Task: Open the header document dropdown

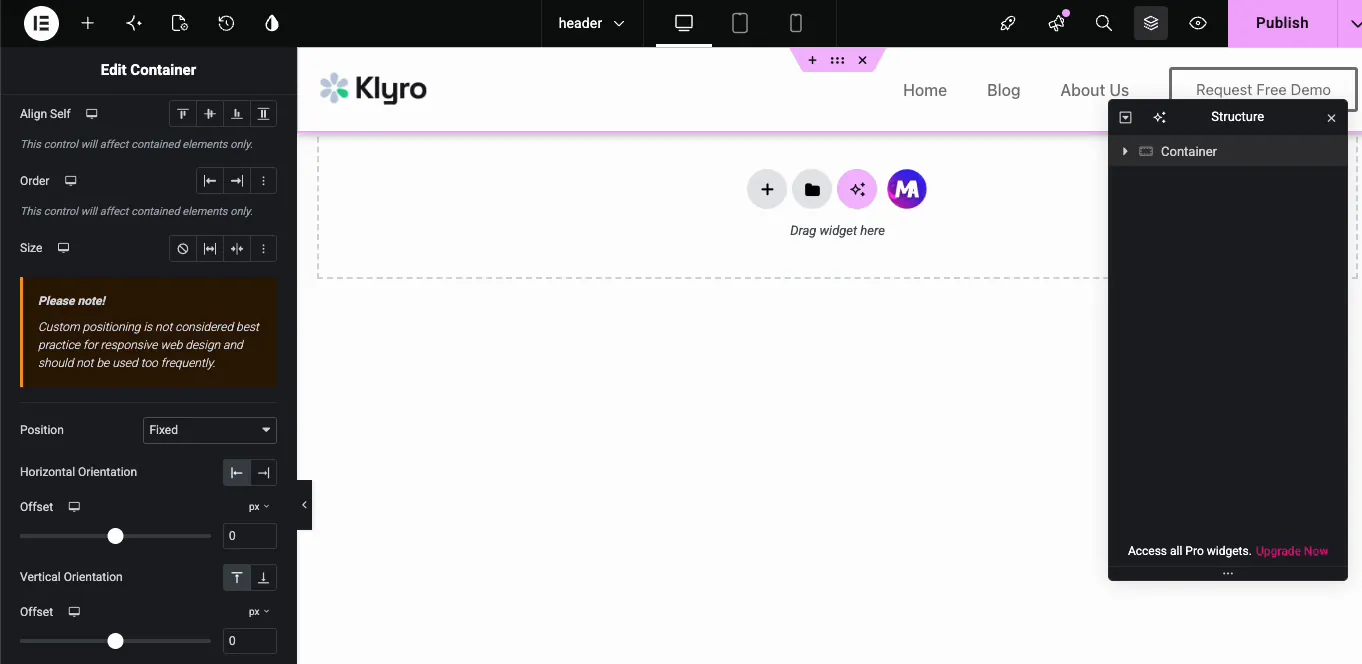Action: pyautogui.click(x=591, y=23)
